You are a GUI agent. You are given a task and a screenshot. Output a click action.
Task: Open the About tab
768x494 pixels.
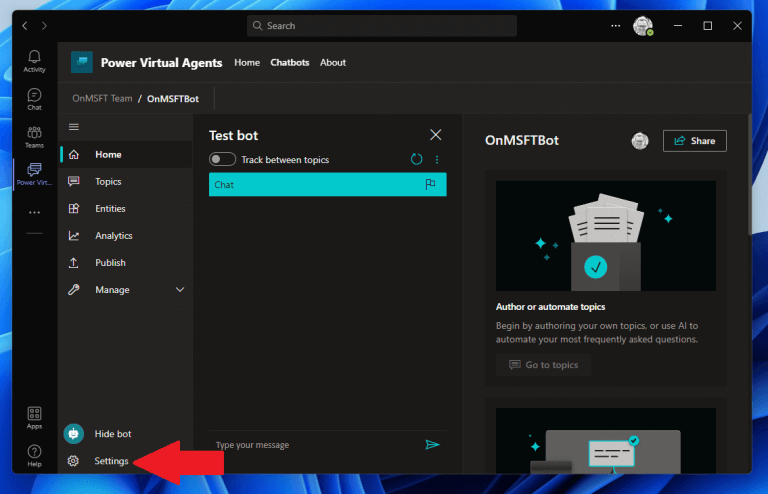(x=333, y=63)
